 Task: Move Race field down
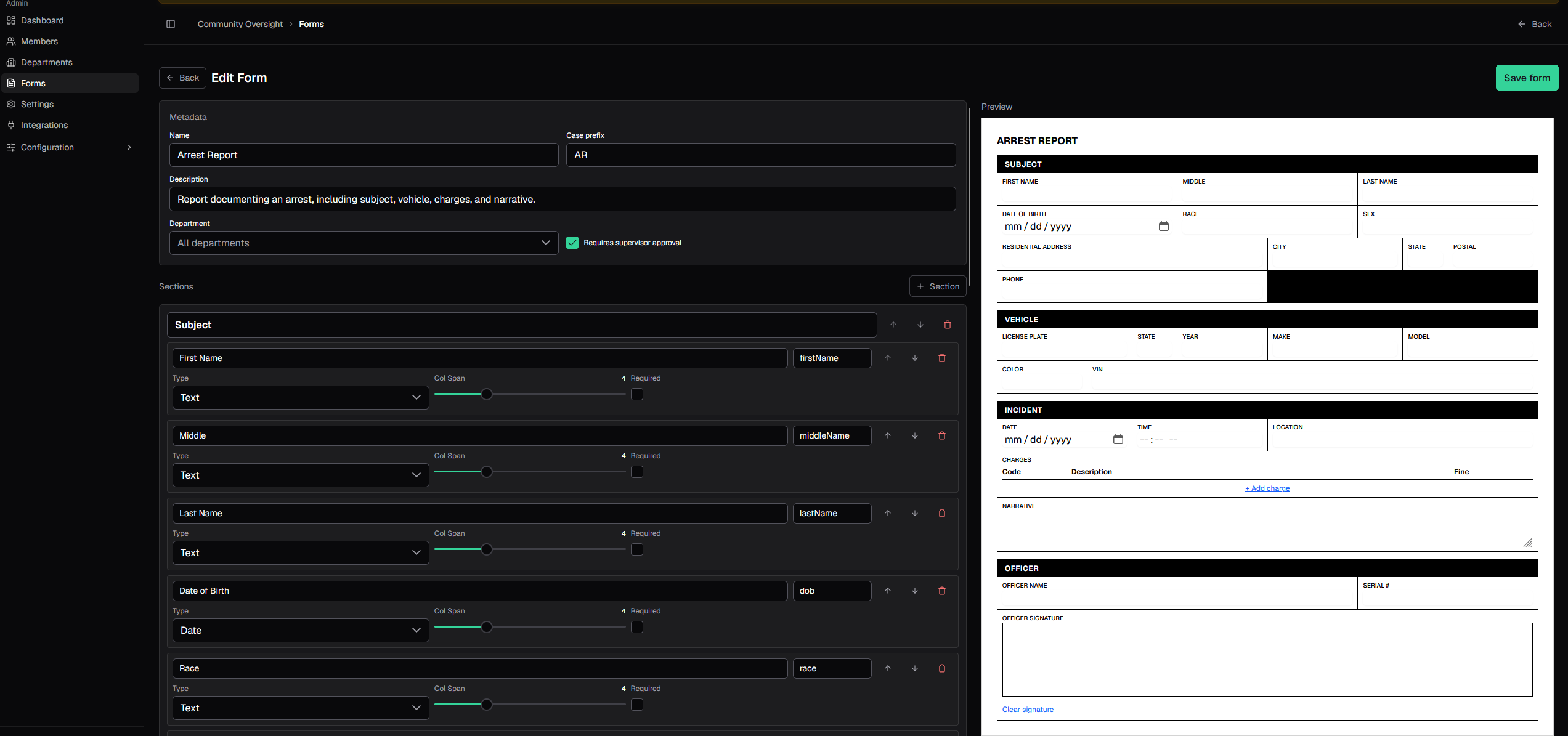click(915, 668)
